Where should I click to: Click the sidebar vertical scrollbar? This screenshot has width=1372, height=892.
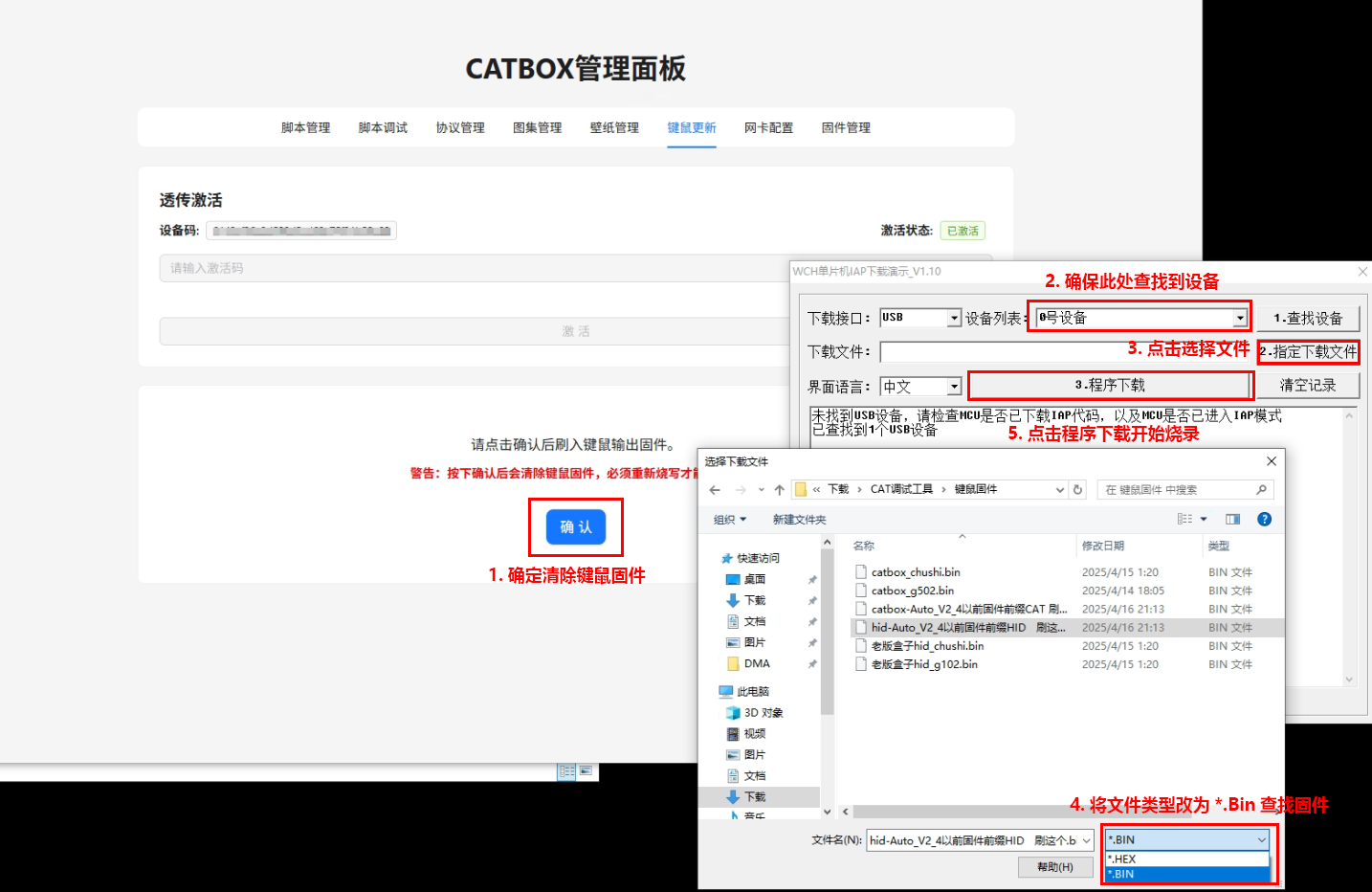828,634
